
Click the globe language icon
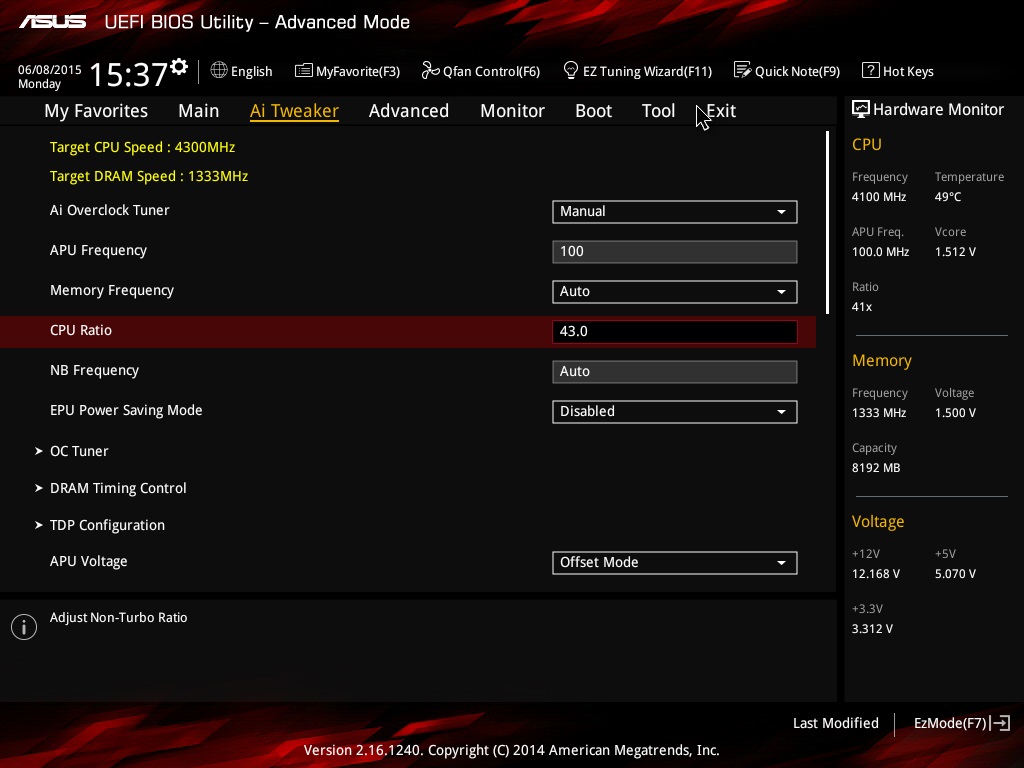click(219, 70)
